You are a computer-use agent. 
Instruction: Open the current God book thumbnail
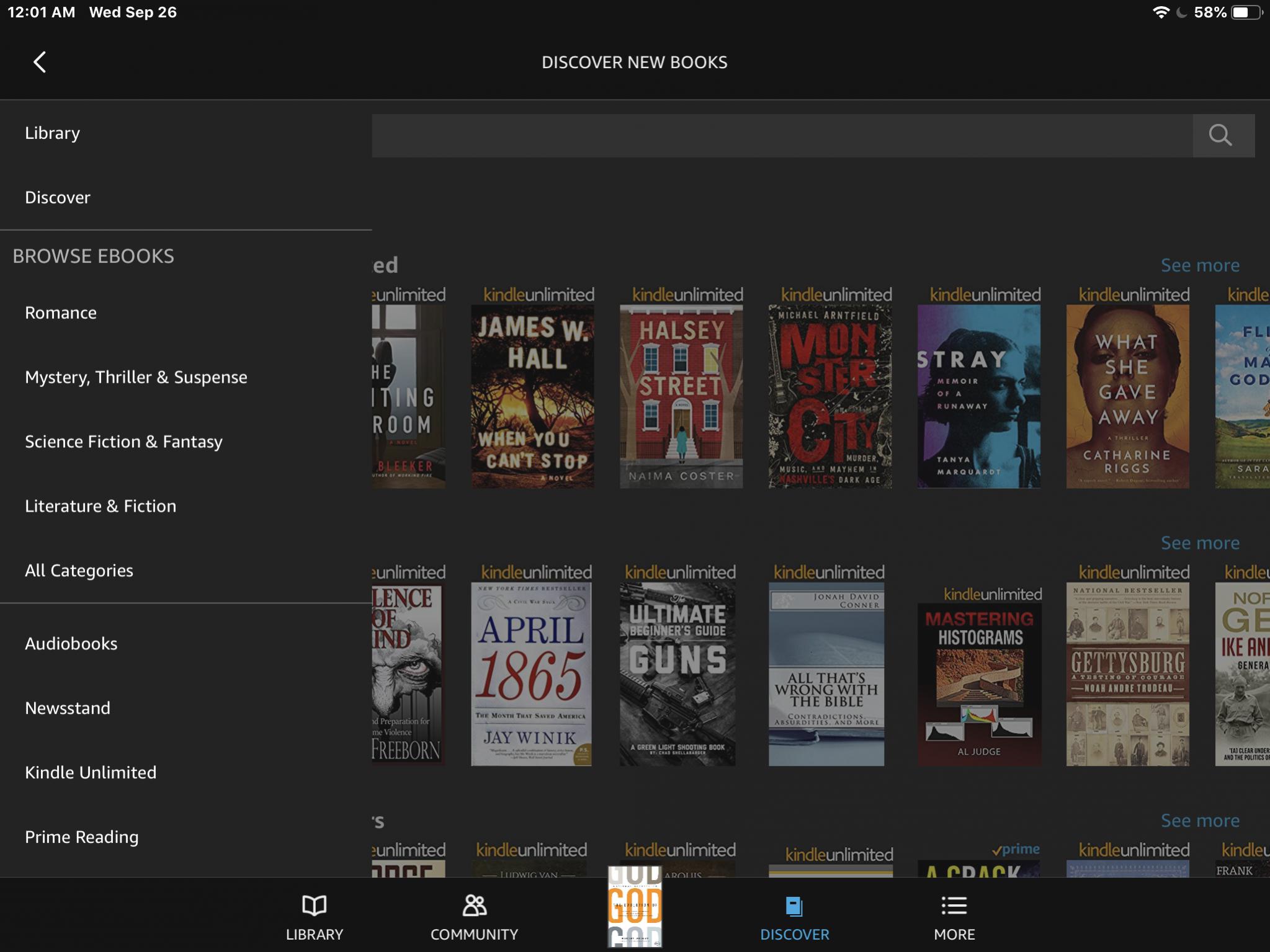(635, 907)
